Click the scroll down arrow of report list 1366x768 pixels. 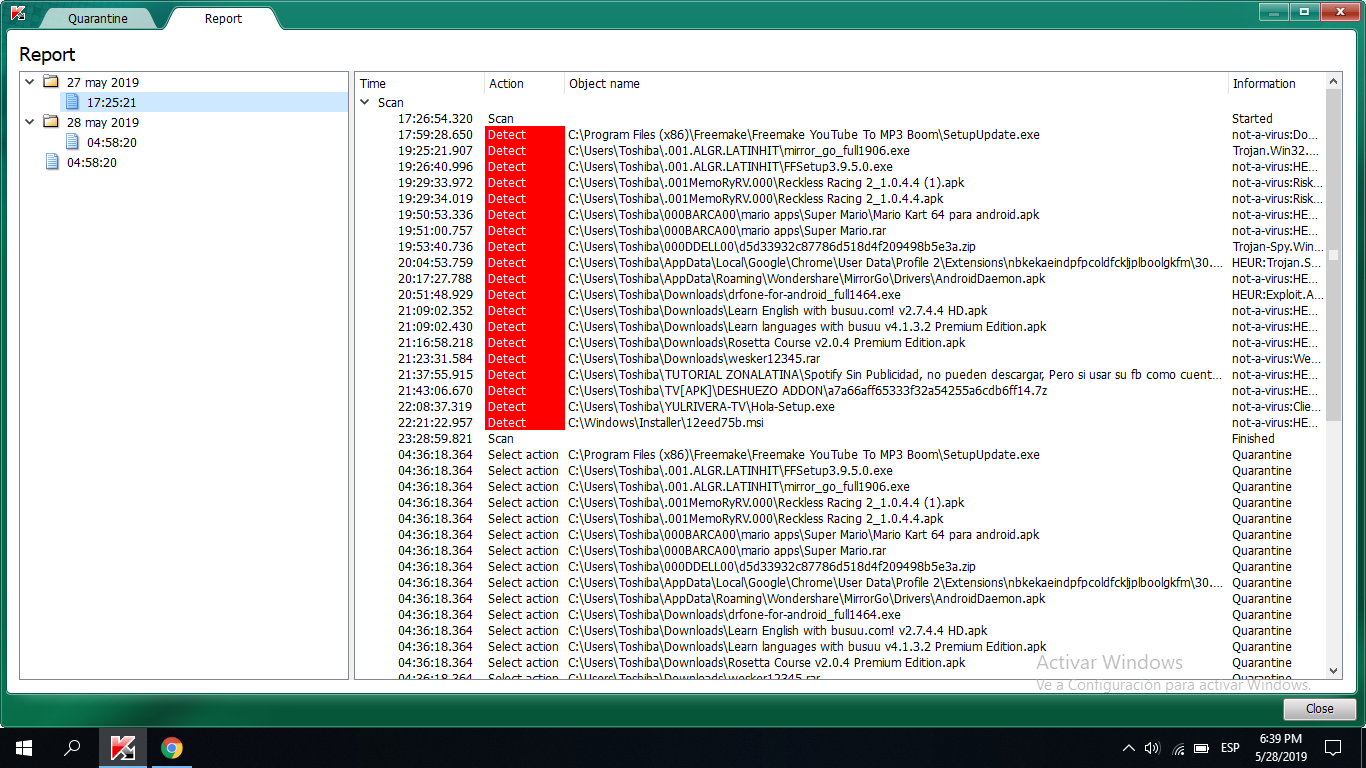click(1334, 671)
